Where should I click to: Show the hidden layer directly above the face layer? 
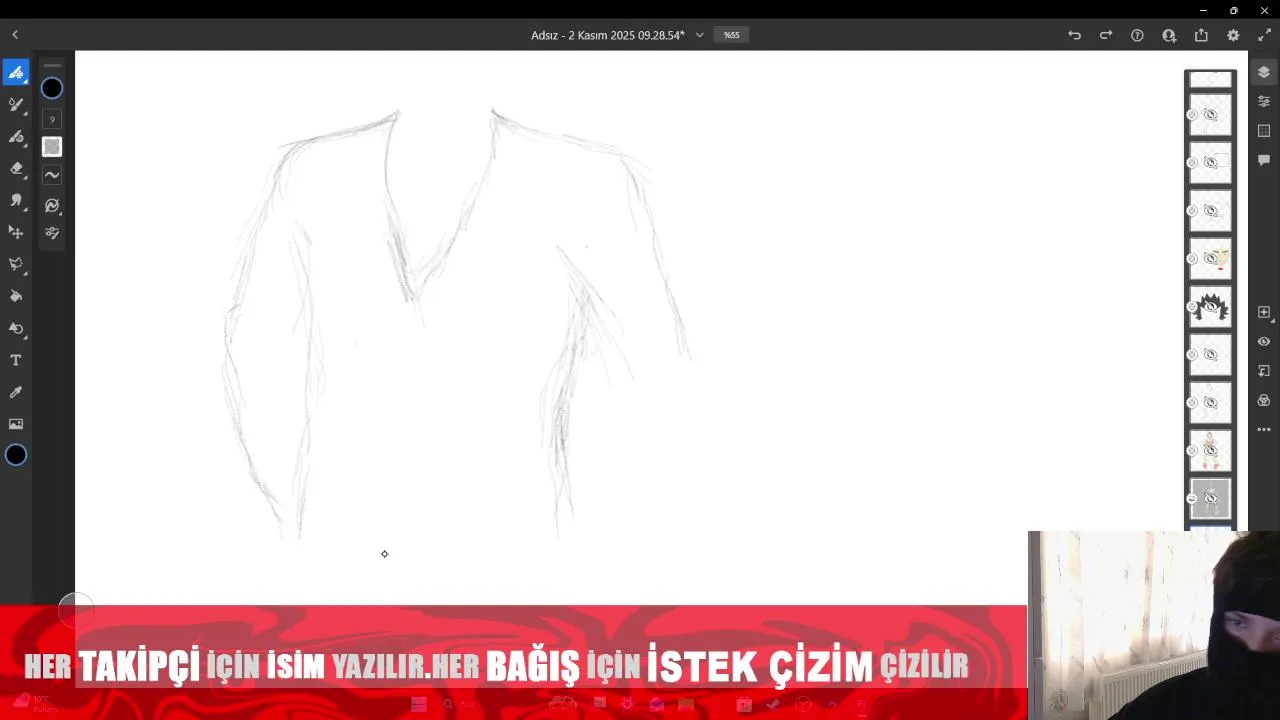1211,211
